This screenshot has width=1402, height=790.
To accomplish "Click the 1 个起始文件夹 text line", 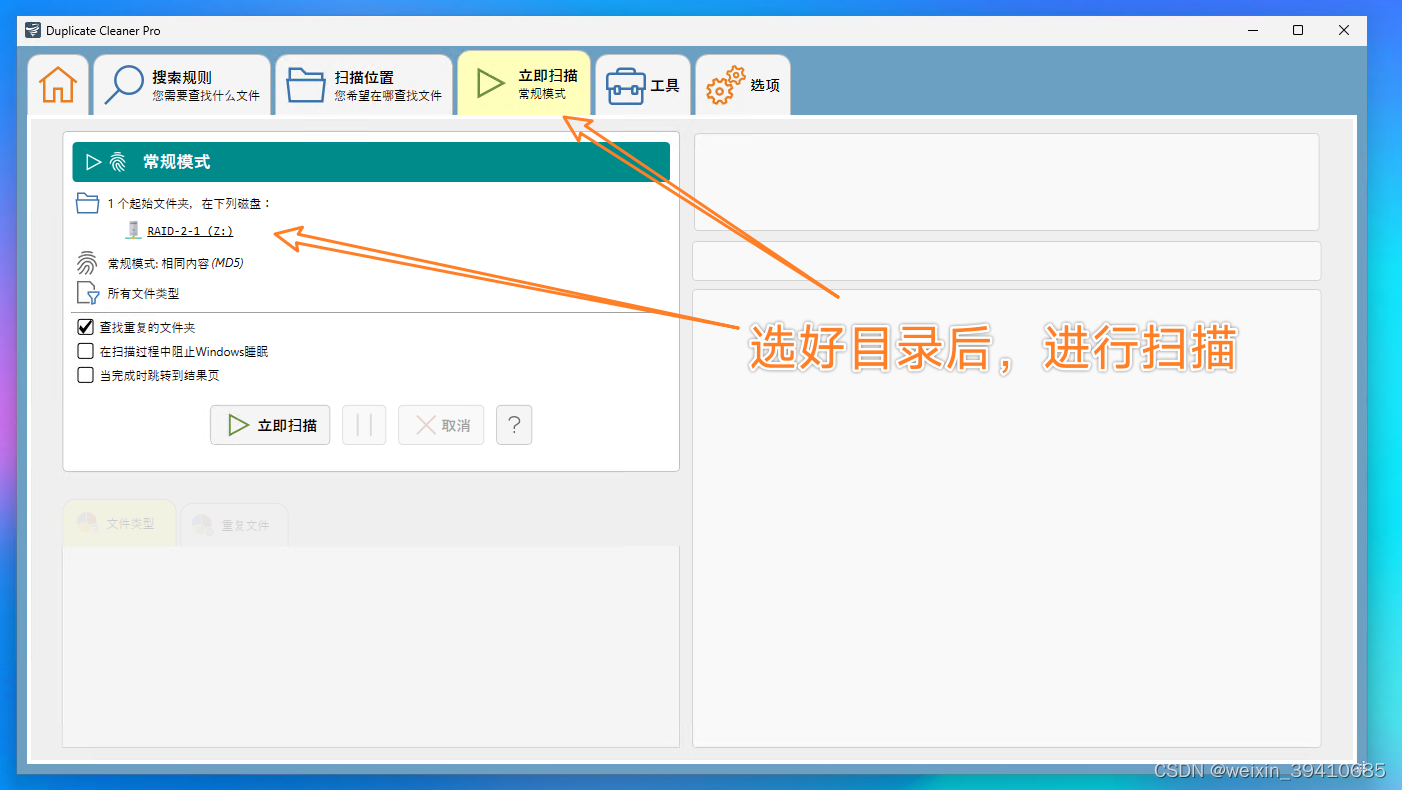I will pyautogui.click(x=190, y=204).
